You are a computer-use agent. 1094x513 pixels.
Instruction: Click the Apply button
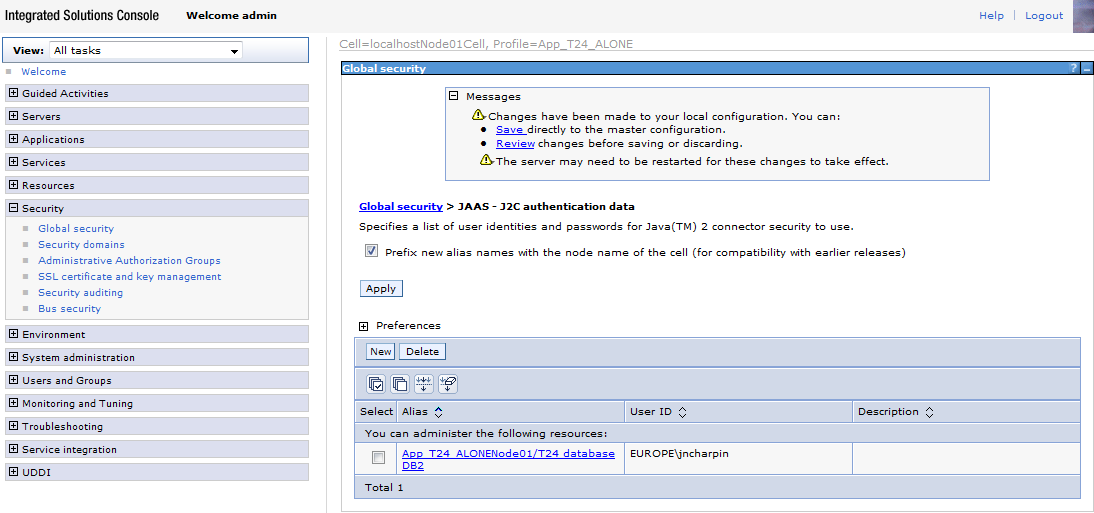point(381,288)
